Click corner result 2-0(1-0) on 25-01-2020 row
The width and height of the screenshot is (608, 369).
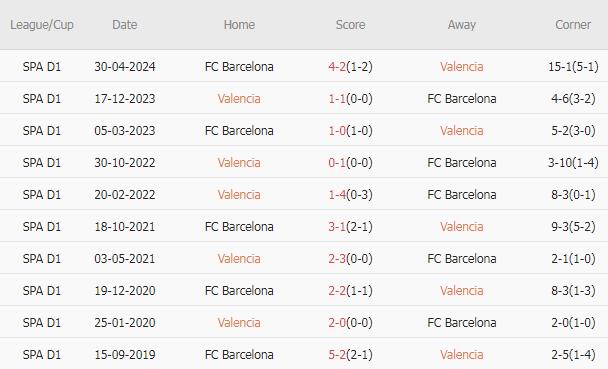pyautogui.click(x=573, y=322)
